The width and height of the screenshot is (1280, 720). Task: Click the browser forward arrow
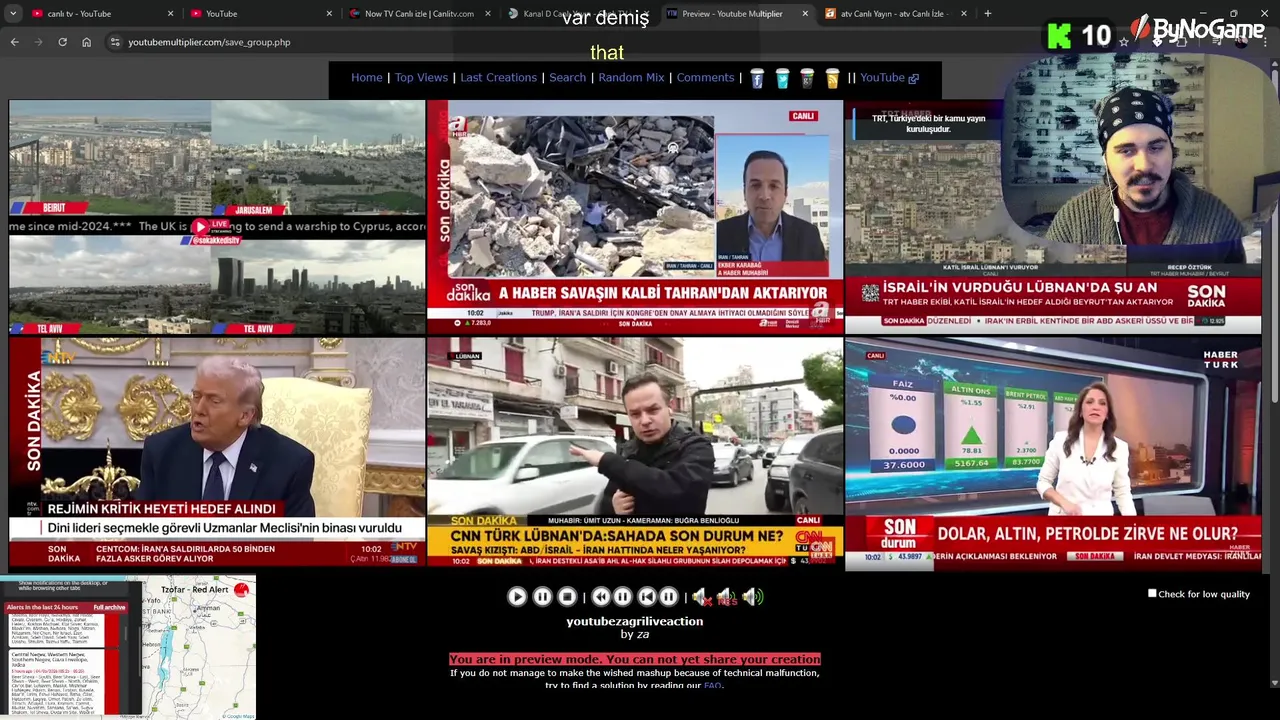(38, 42)
